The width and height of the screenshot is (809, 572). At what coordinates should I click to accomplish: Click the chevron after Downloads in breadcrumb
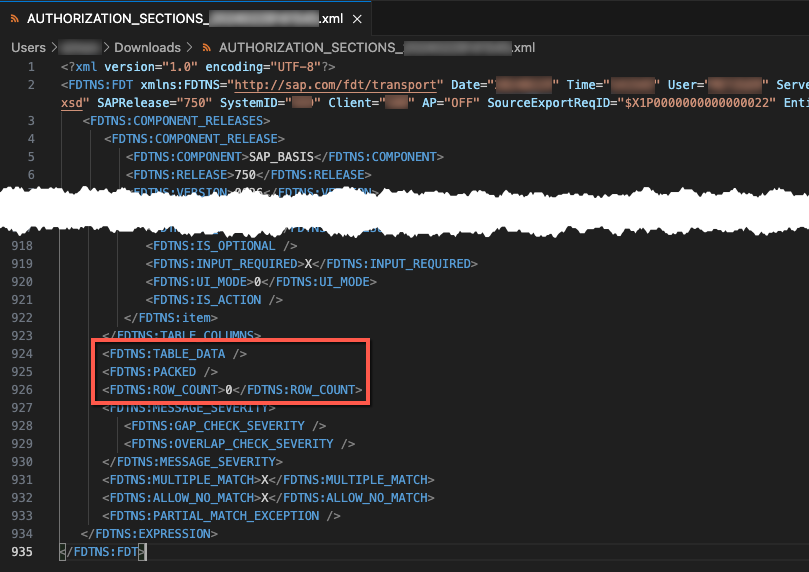pyautogui.click(x=189, y=47)
